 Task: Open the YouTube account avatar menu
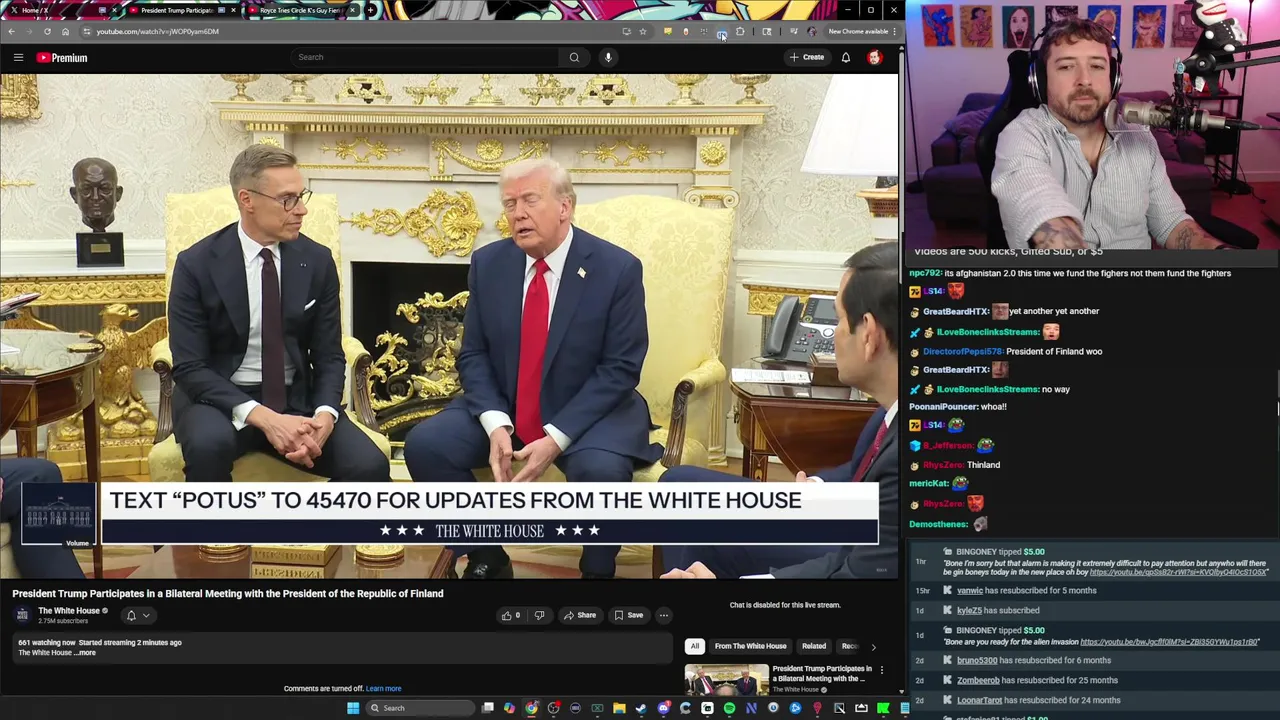pos(875,57)
